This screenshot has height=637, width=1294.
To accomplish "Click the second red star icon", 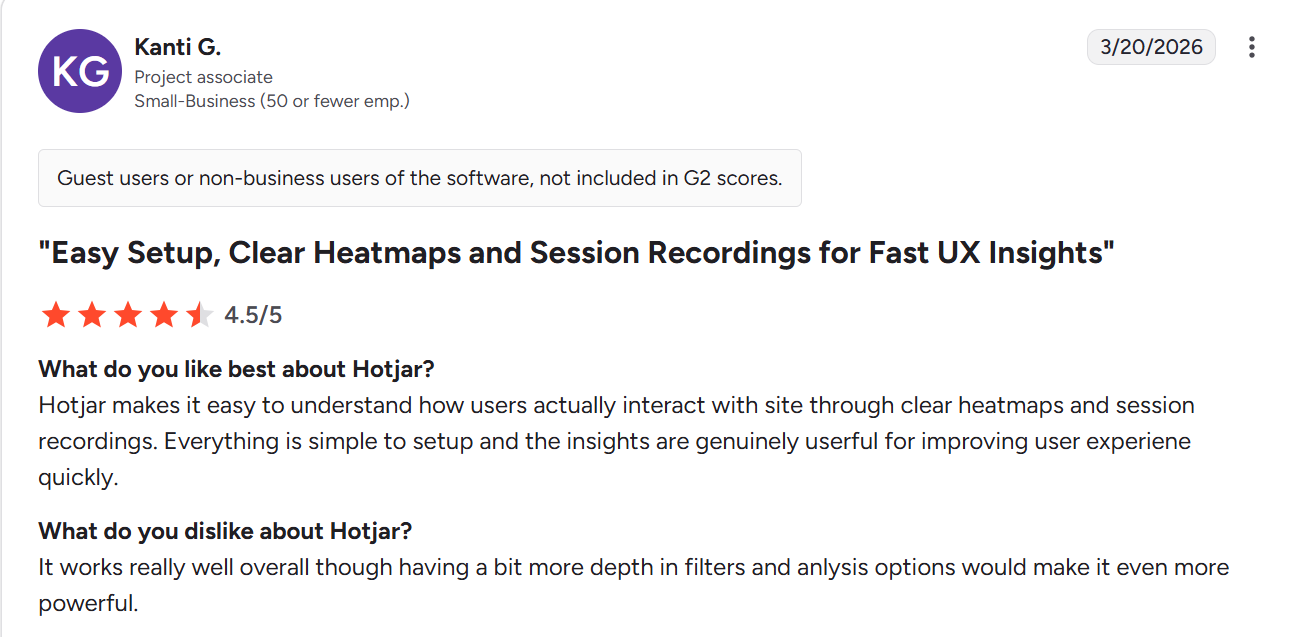I will tap(92, 314).
